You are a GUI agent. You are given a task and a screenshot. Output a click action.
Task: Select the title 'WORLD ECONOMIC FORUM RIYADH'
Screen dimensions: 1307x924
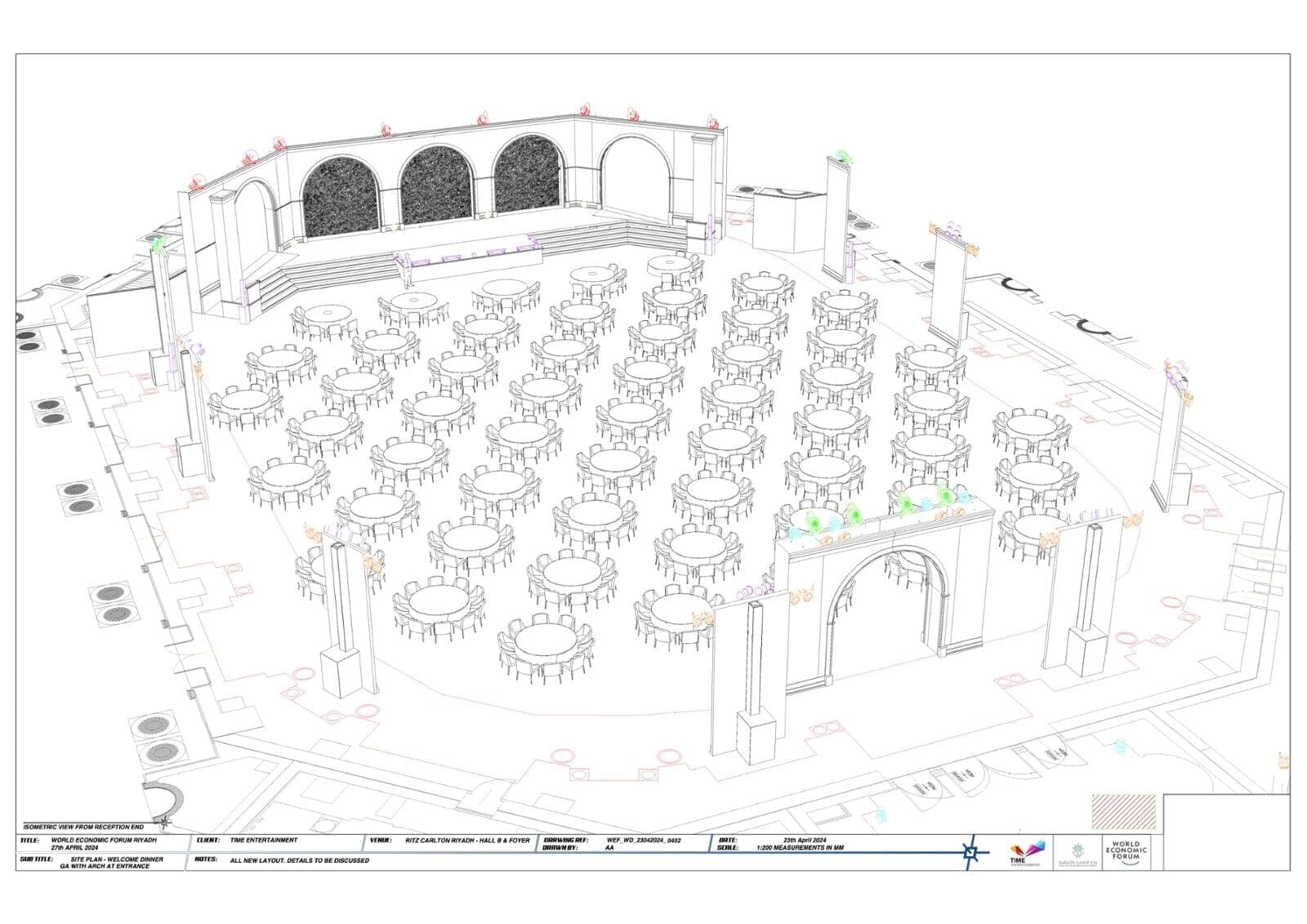[x=104, y=840]
